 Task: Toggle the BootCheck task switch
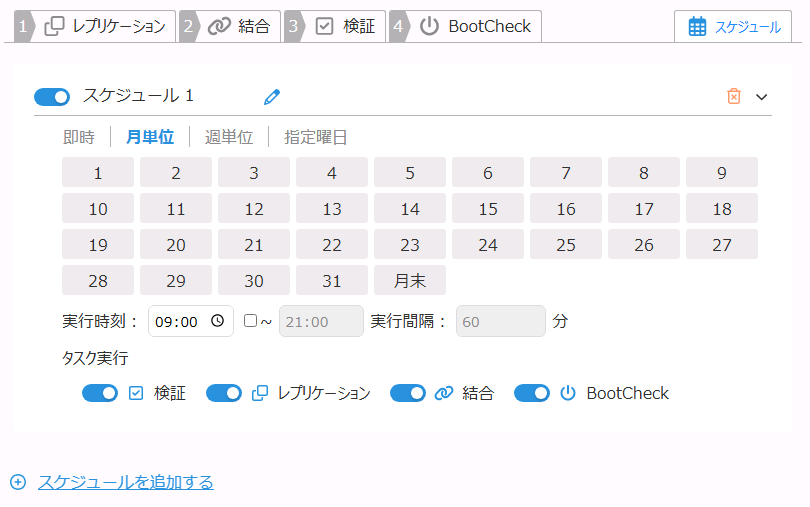[532, 393]
